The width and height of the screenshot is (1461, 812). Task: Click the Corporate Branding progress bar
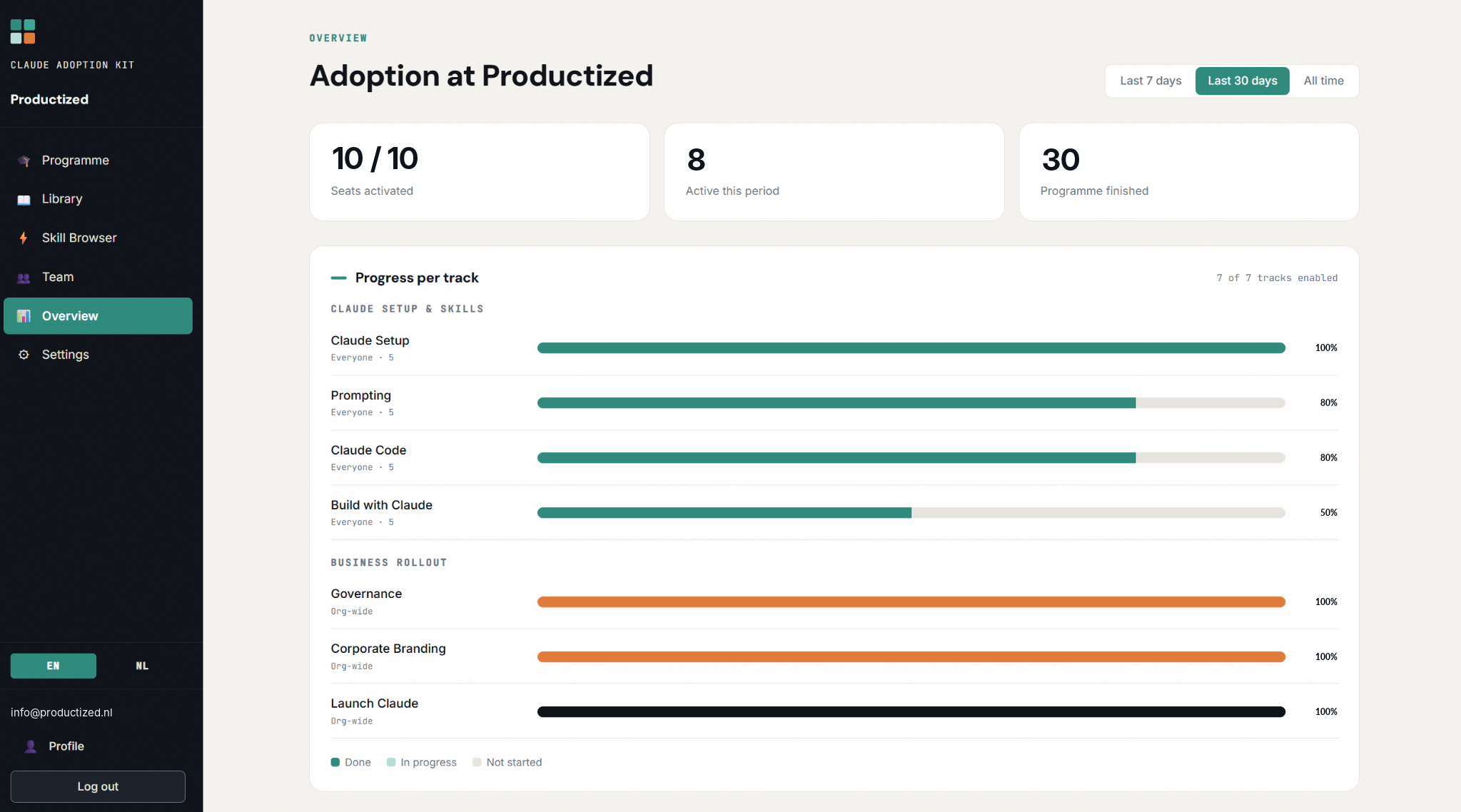pos(911,657)
